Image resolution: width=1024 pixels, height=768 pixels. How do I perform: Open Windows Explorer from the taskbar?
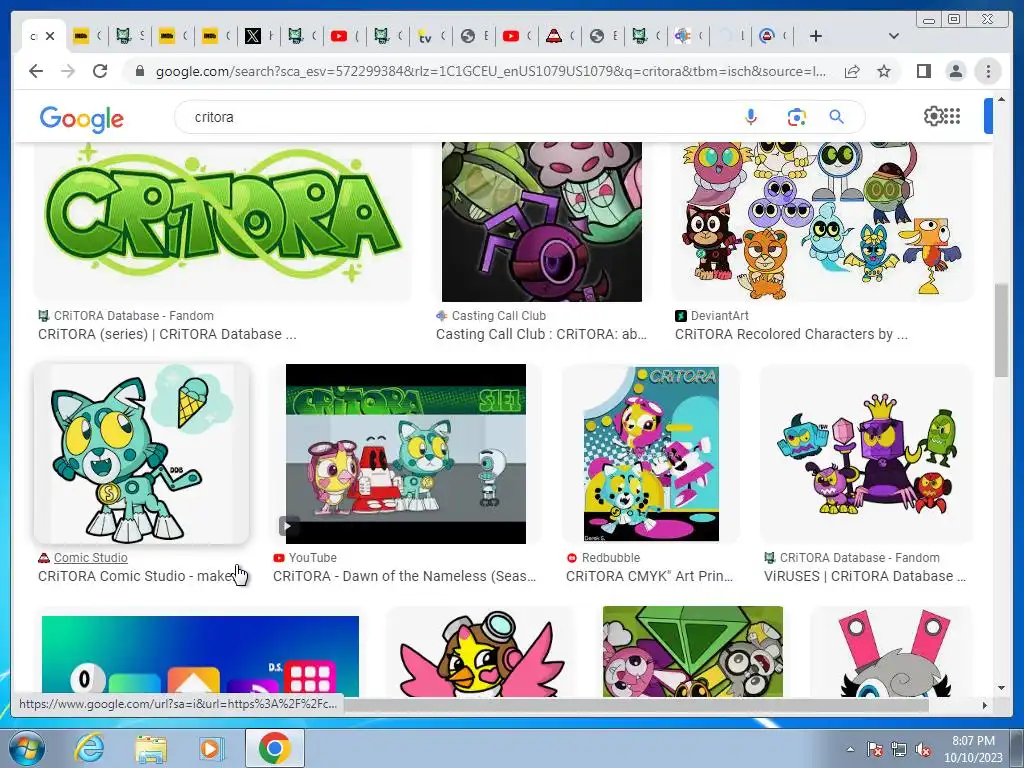pos(151,748)
